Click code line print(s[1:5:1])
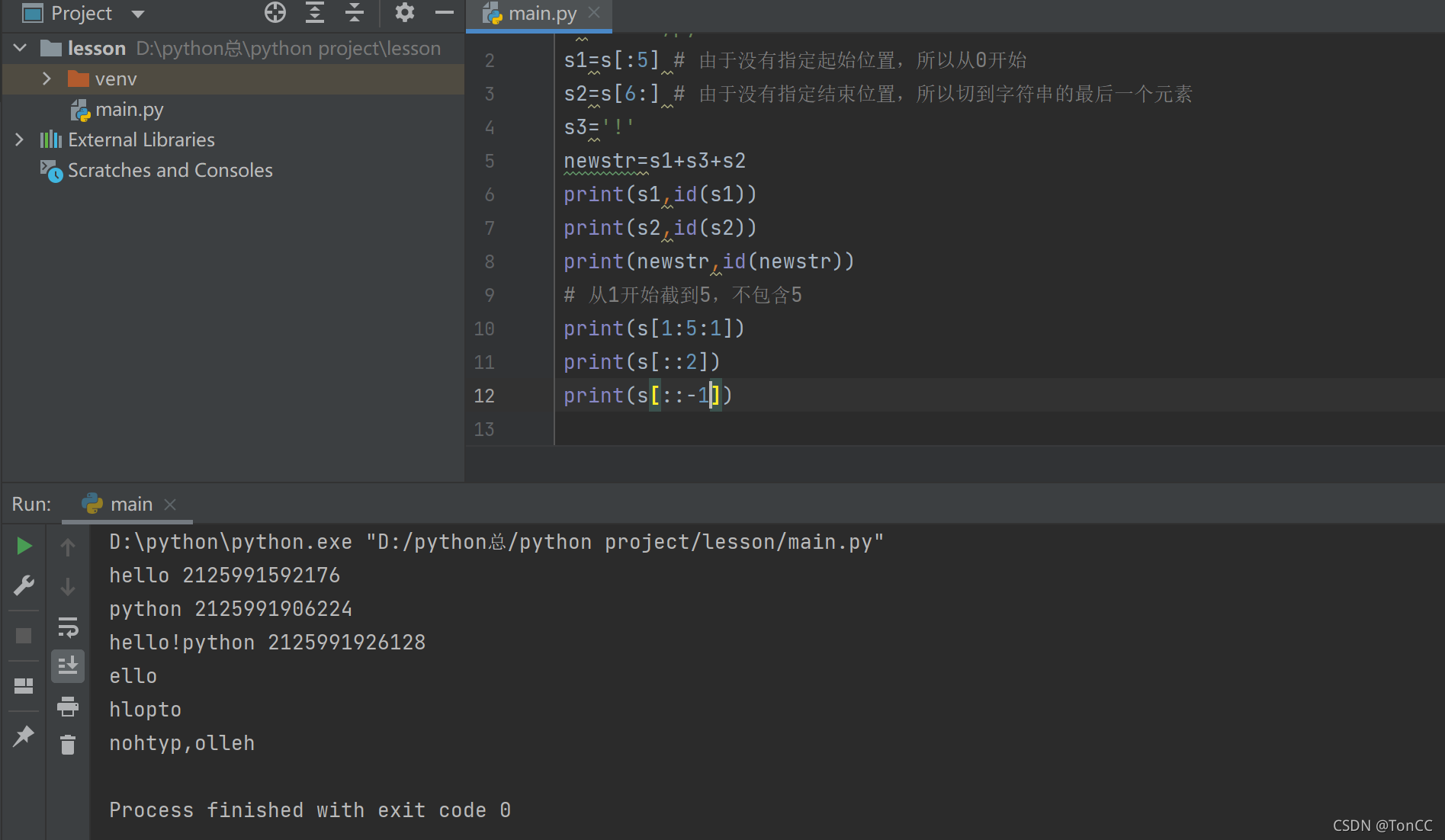Viewport: 1445px width, 840px height. coord(654,329)
